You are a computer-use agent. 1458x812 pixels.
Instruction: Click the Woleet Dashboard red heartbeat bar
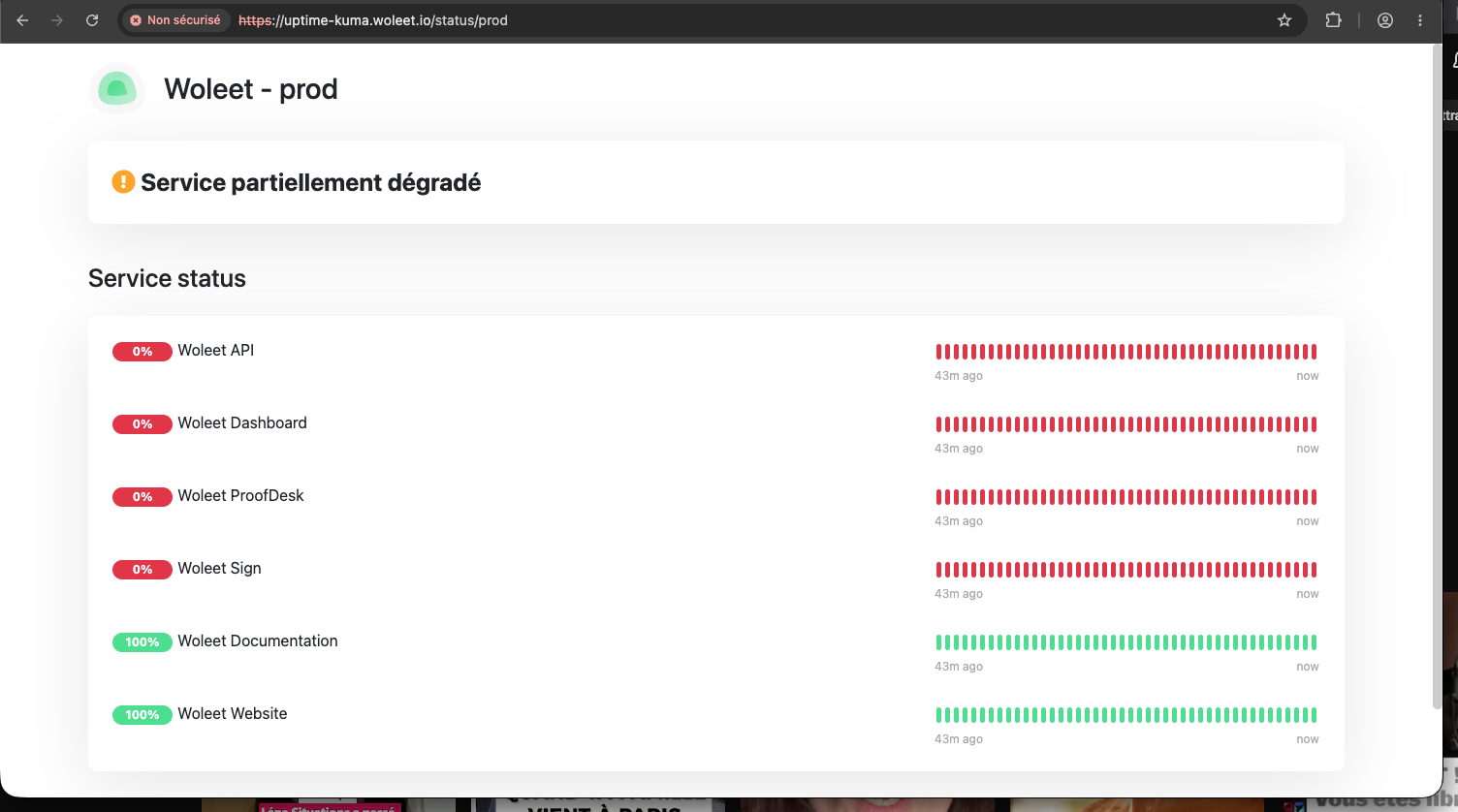pos(1126,424)
